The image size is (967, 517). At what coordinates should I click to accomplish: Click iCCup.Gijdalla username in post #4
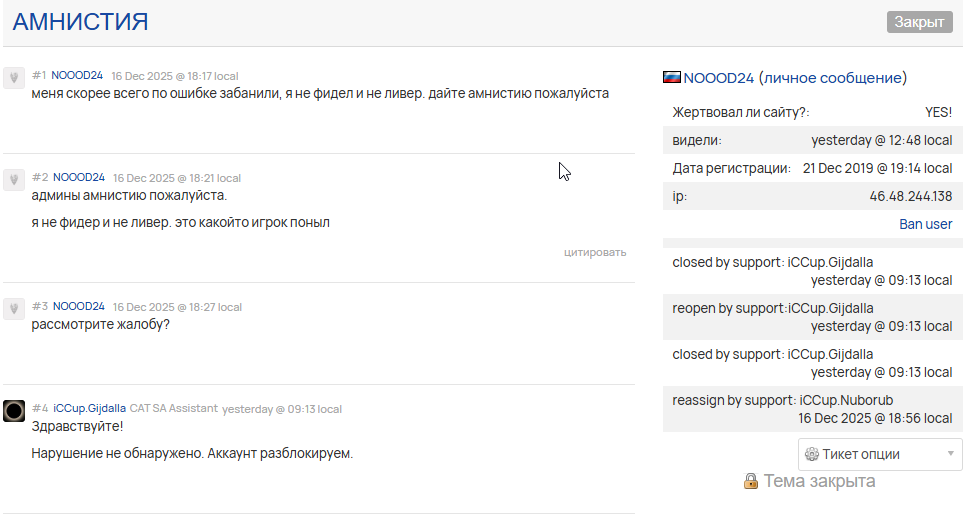(89, 408)
